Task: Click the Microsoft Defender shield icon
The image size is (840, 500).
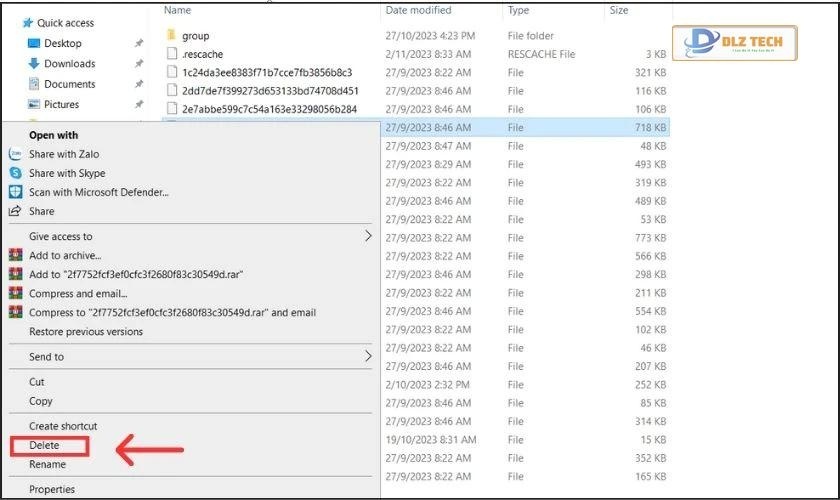Action: [x=16, y=192]
